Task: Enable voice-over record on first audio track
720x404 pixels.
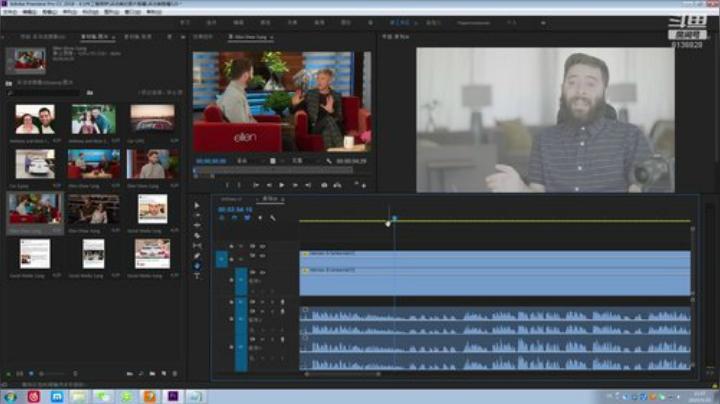Action: (282, 302)
